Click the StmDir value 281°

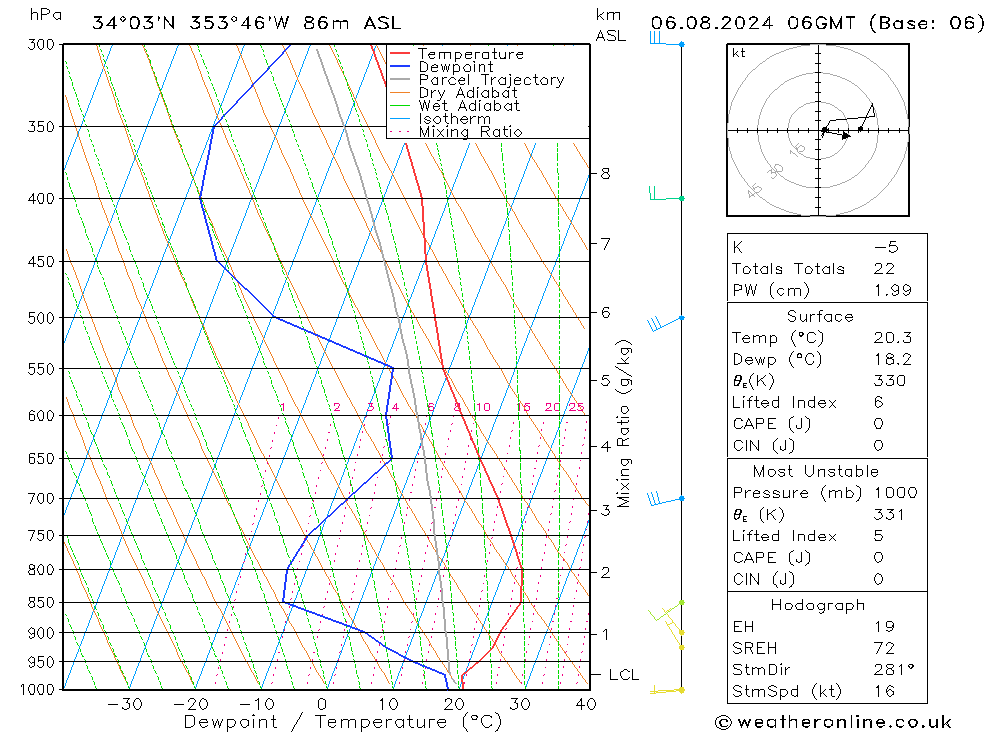(x=894, y=669)
